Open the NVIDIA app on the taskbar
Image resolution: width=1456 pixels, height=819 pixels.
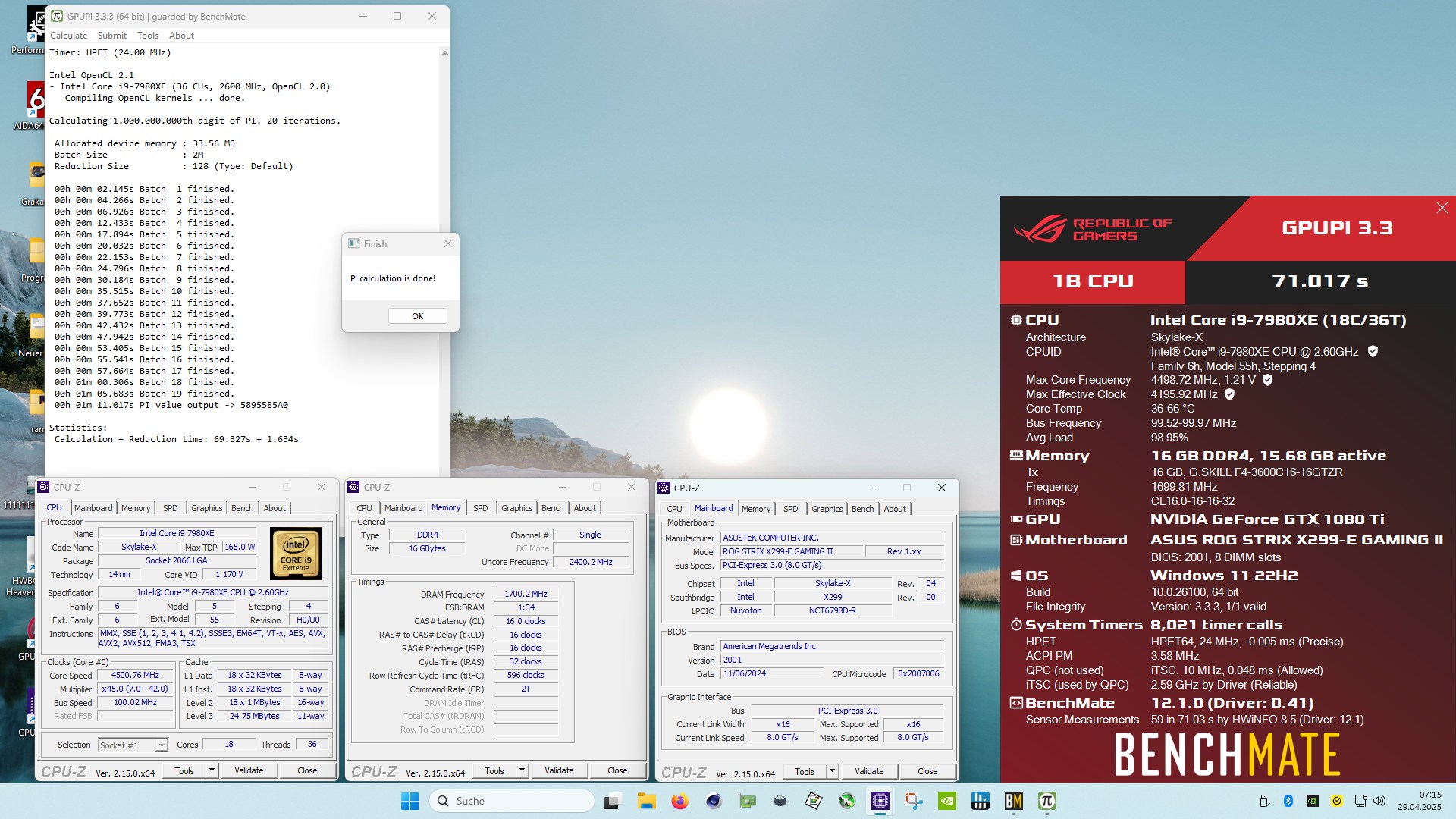946,801
